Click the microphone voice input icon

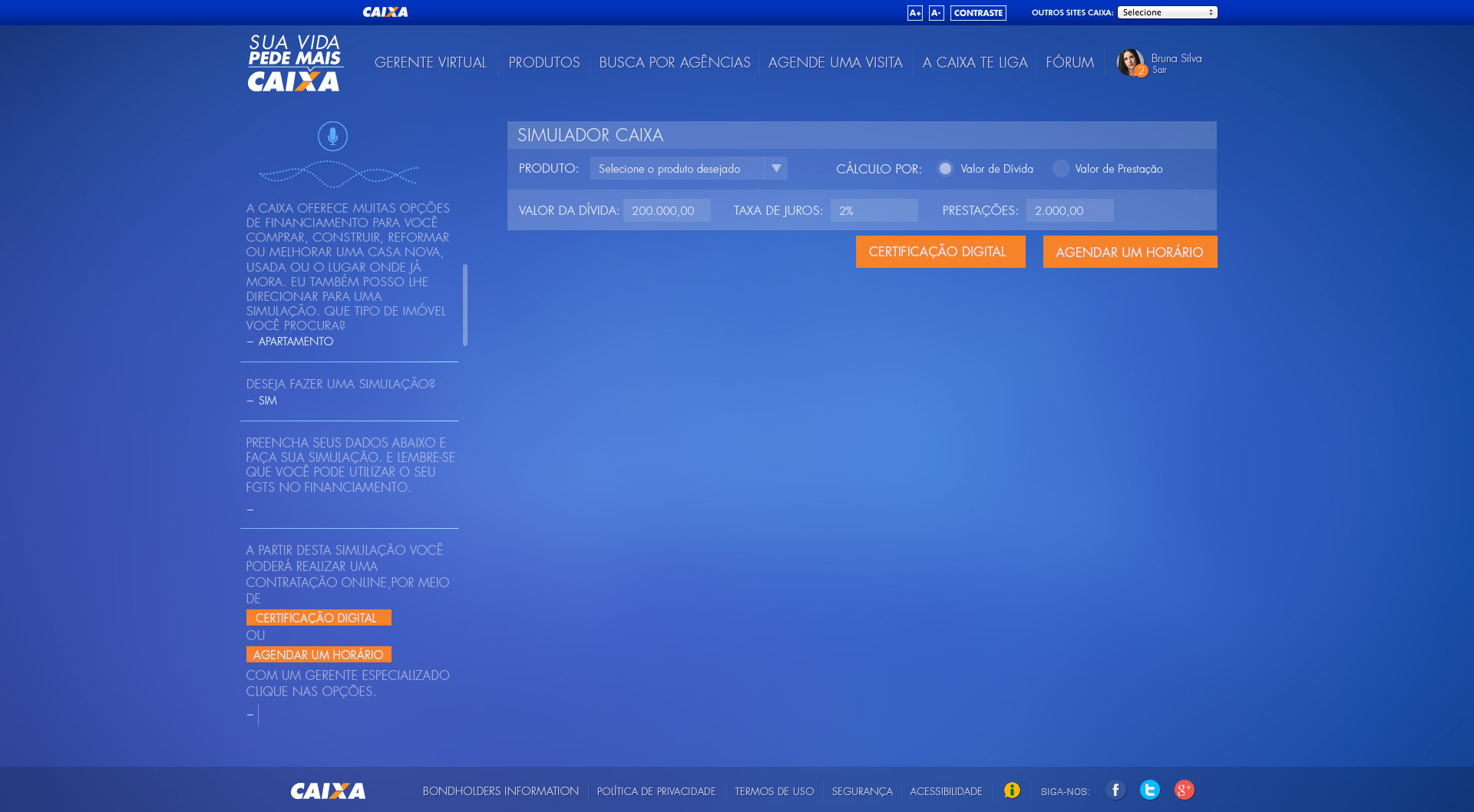(332, 137)
